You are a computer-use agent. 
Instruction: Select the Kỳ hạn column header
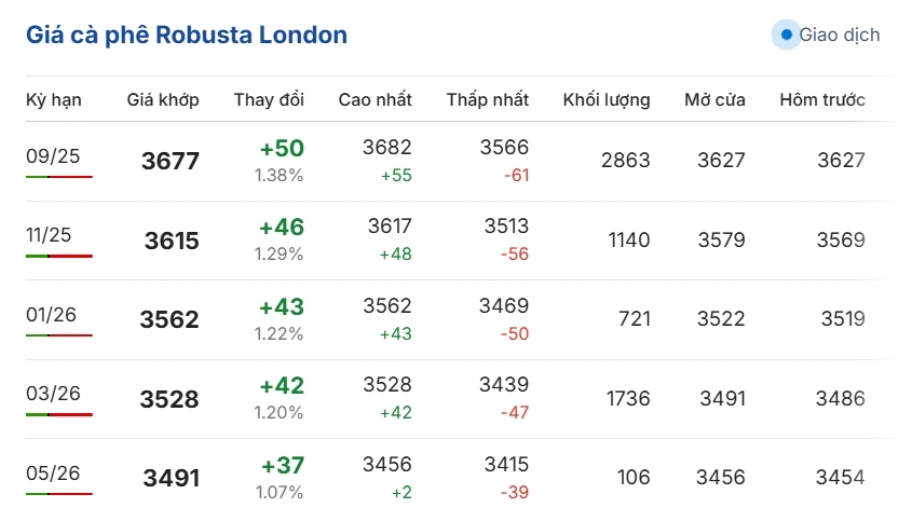[54, 100]
